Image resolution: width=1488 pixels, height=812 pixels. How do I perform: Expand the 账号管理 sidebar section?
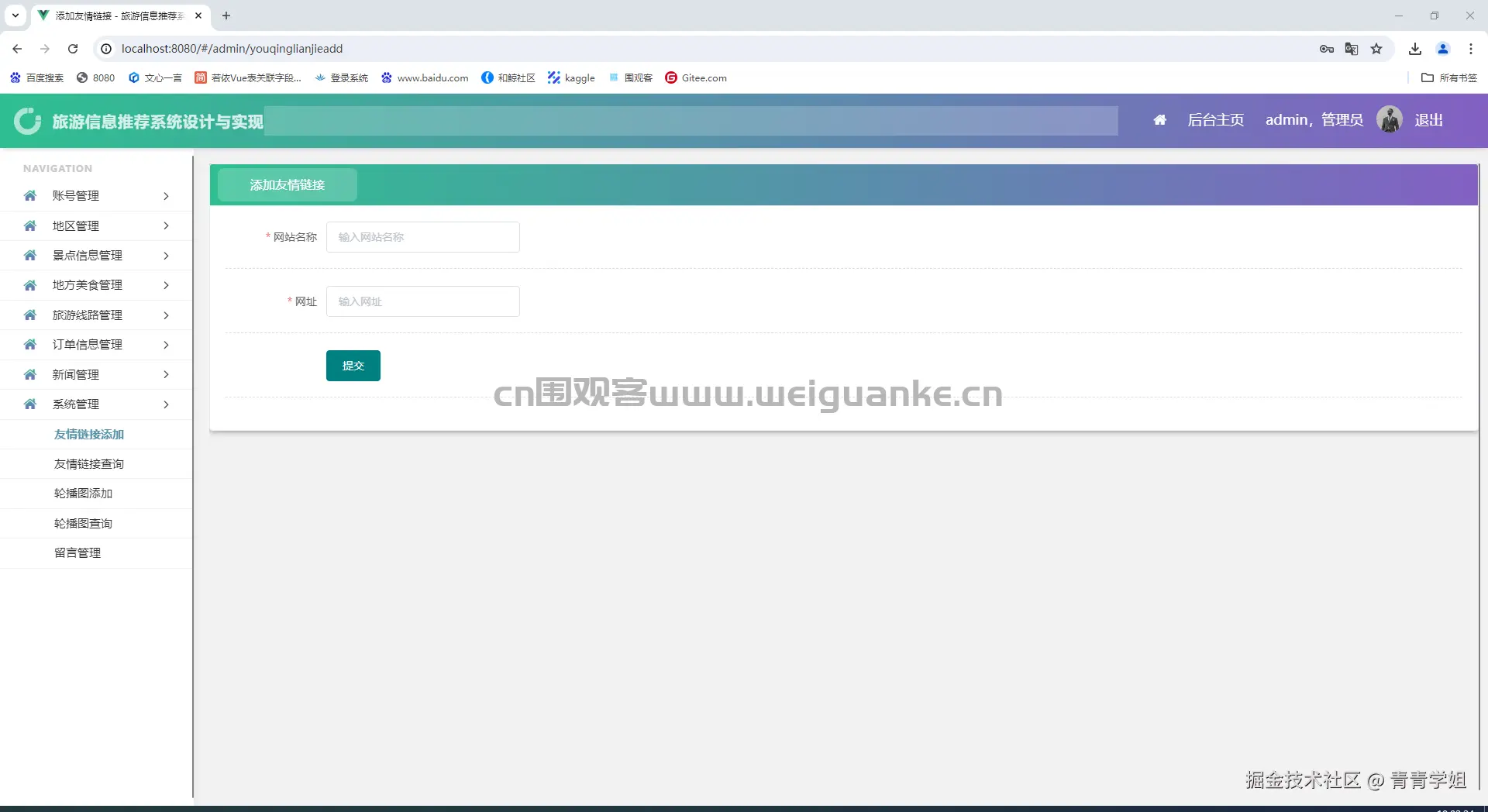(75, 195)
